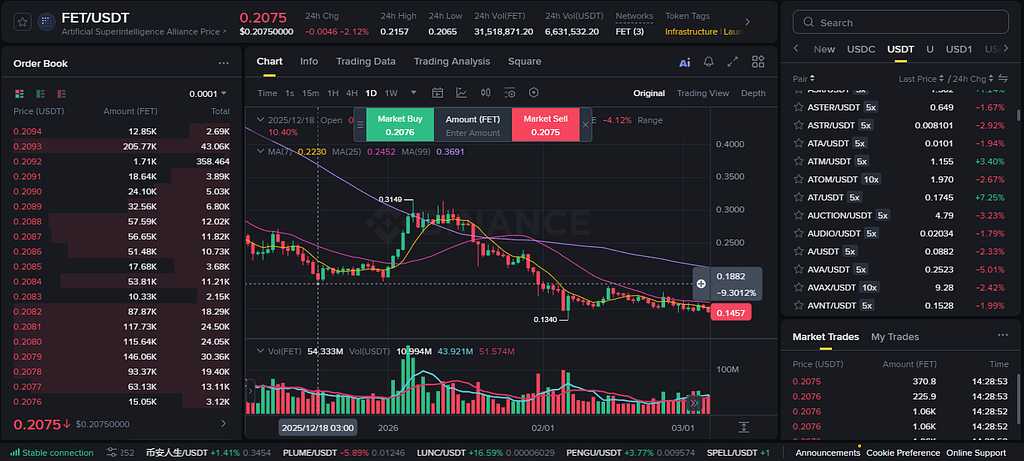Screen dimensions: 1024x461
Task: Open the go-to-date calendar icon
Action: 438,93
